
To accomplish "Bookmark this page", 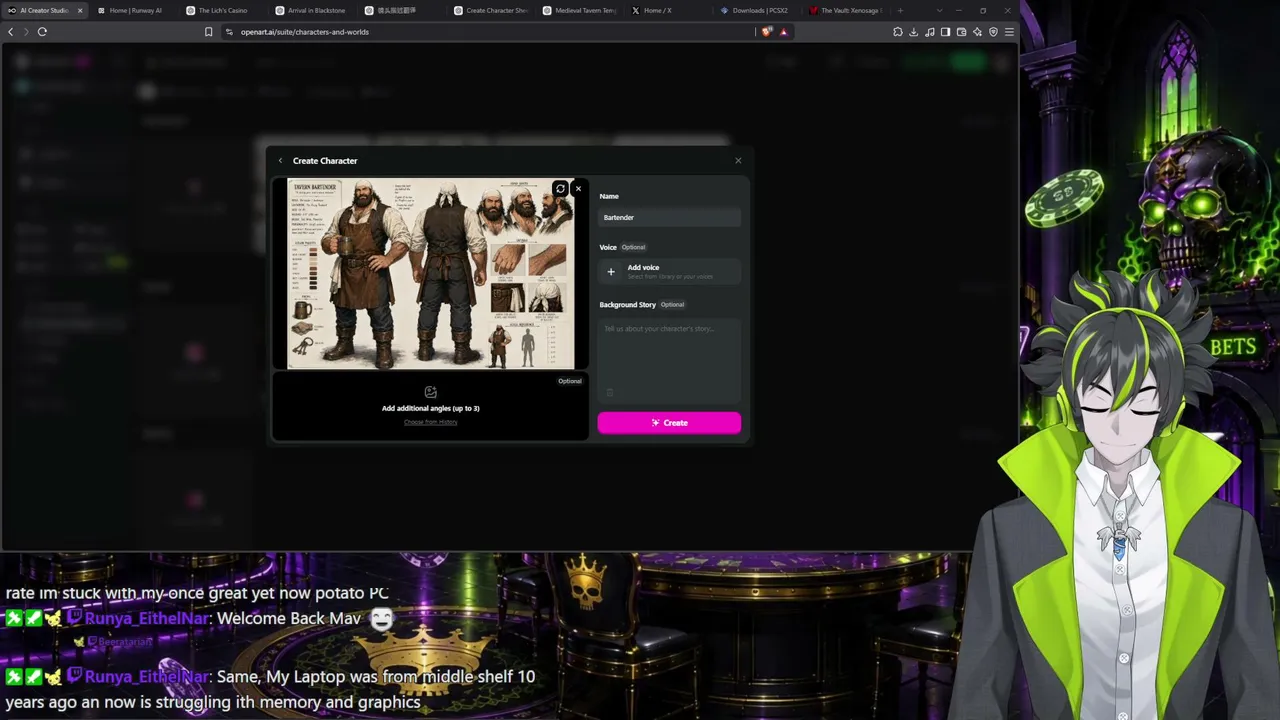I will tap(208, 32).
